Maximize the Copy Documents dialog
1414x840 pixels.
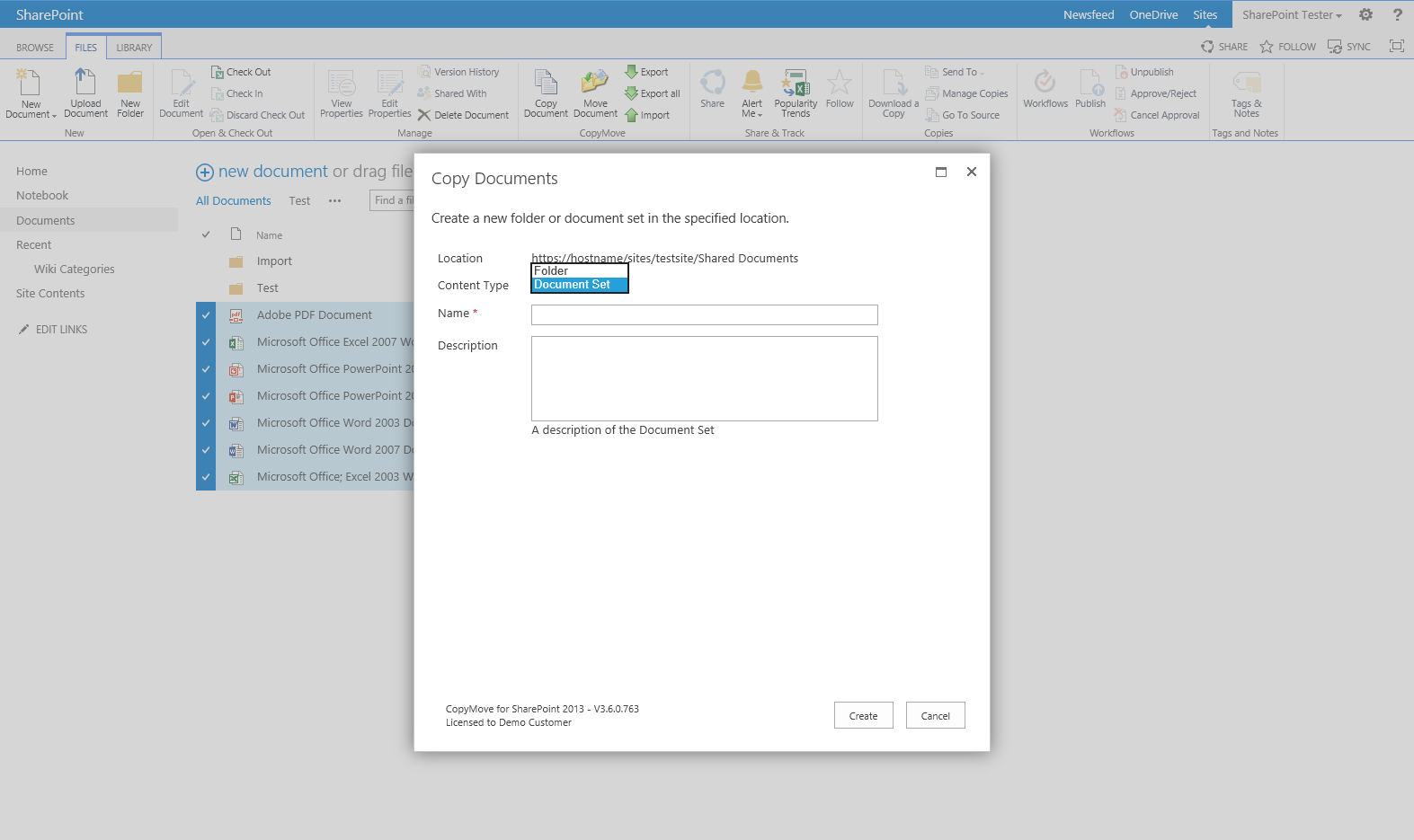coord(941,172)
